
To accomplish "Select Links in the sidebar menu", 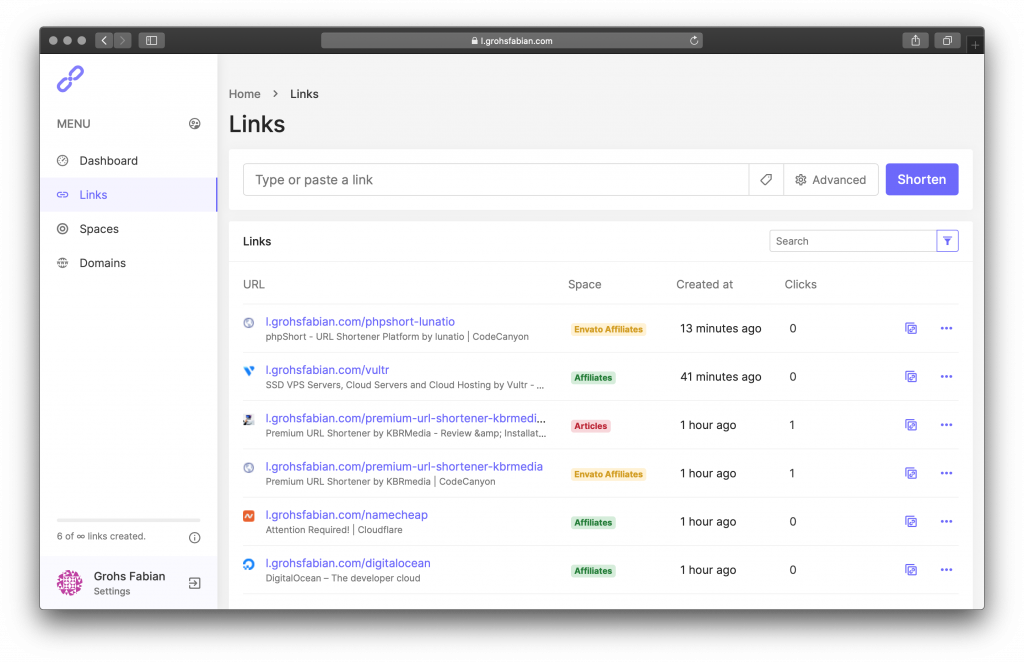I will click(x=129, y=195).
